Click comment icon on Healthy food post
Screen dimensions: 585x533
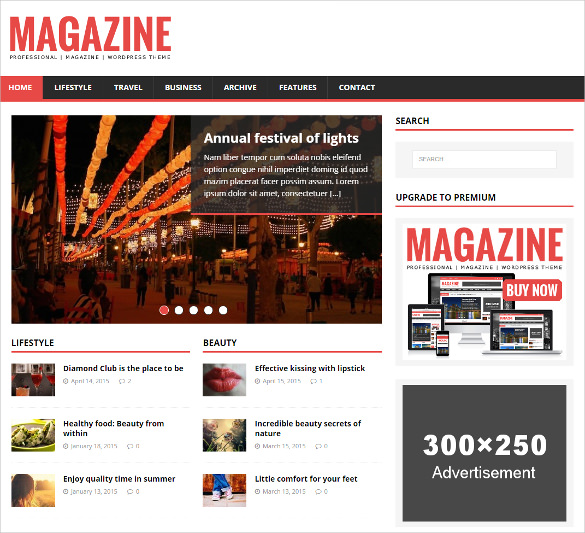(130, 446)
